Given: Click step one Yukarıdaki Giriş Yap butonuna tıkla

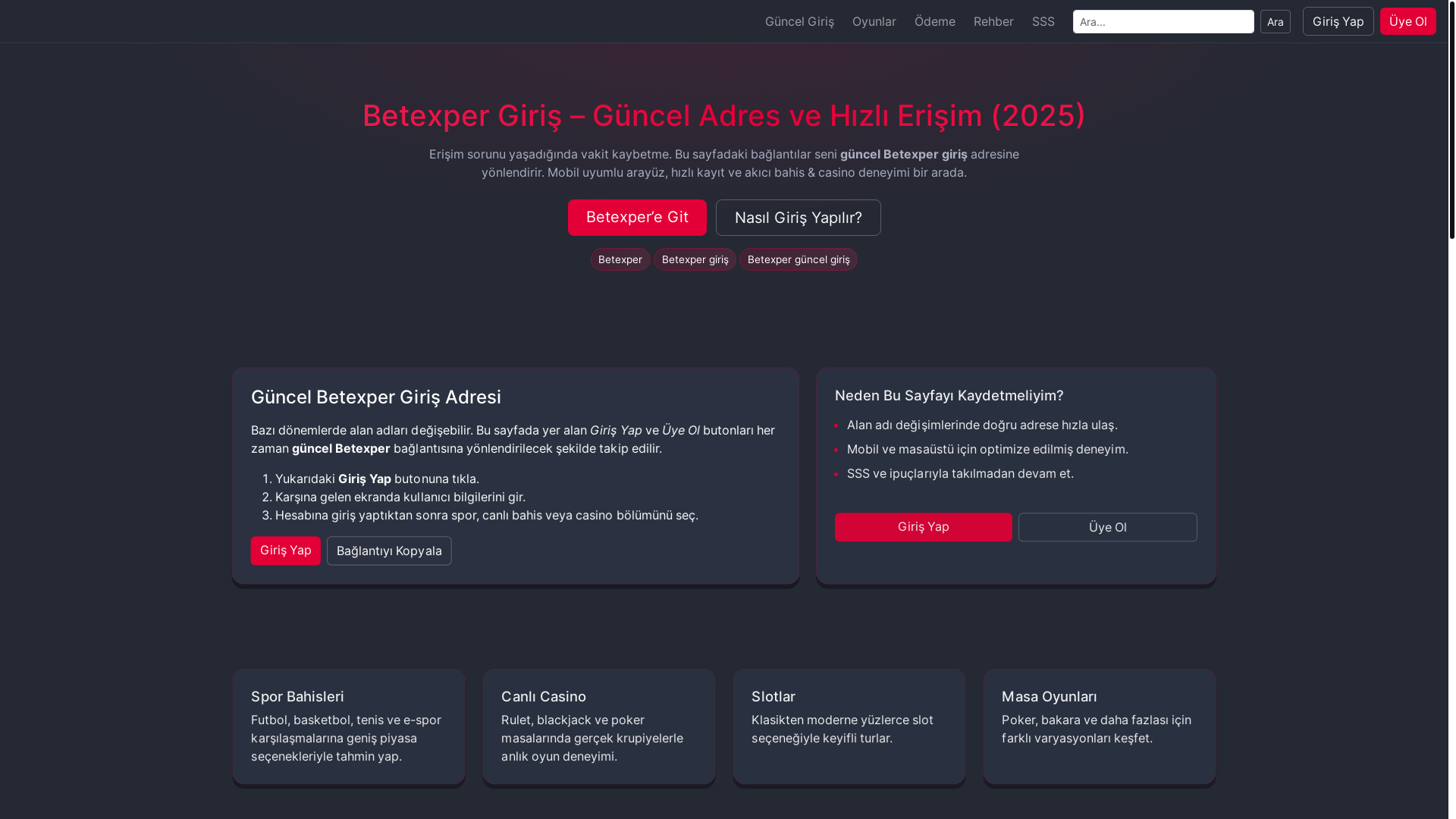Looking at the screenshot, I should (x=377, y=479).
